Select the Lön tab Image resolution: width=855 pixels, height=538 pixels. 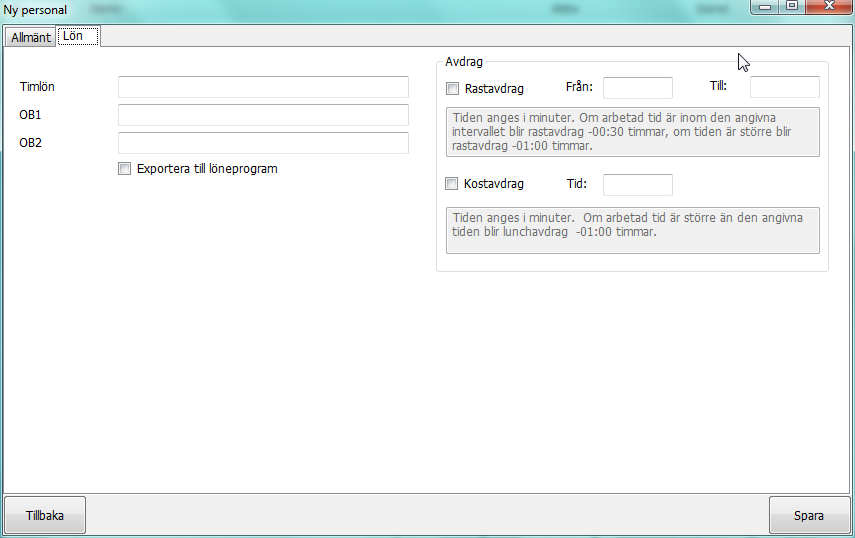(78, 36)
